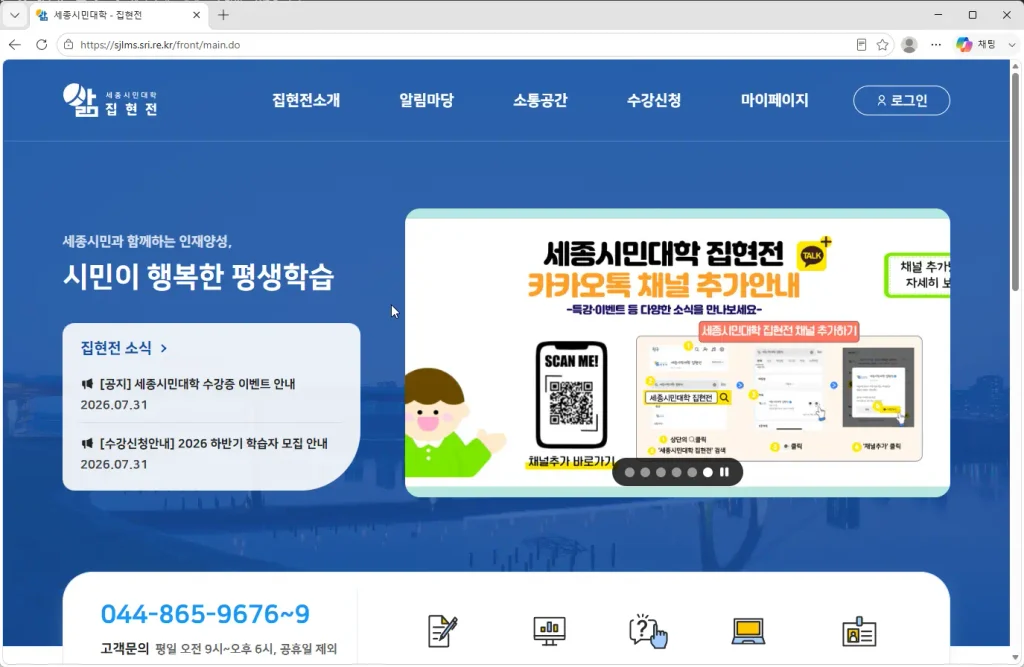The image size is (1024, 667).
Task: Open reader view icon in address bar
Action: coord(861,44)
